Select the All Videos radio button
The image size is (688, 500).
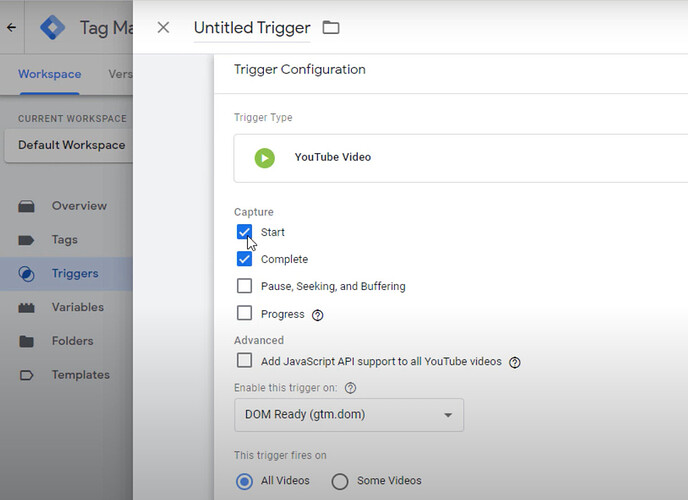[244, 481]
